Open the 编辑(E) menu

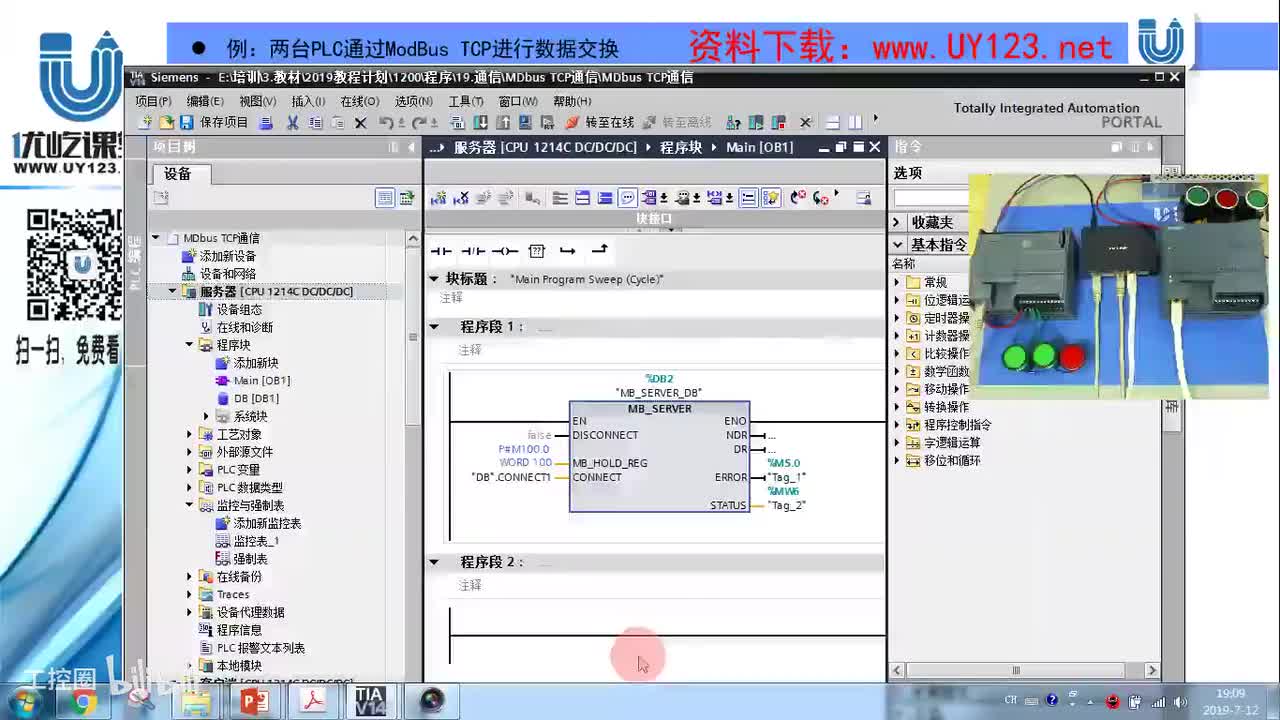coord(205,101)
